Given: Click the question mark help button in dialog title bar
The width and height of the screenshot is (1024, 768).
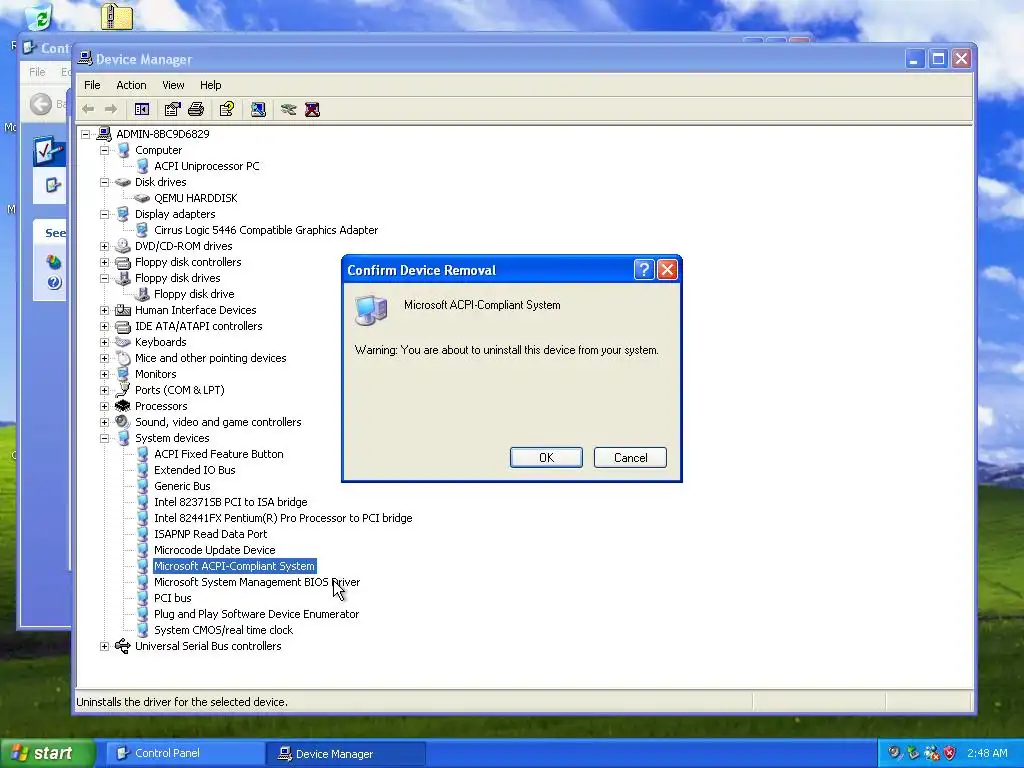Looking at the screenshot, I should click(644, 270).
